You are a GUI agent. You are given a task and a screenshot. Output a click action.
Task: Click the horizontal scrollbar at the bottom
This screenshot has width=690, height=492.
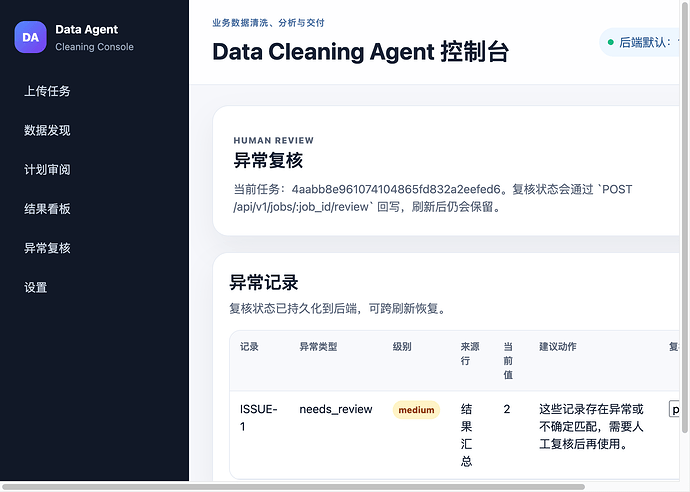(293, 487)
